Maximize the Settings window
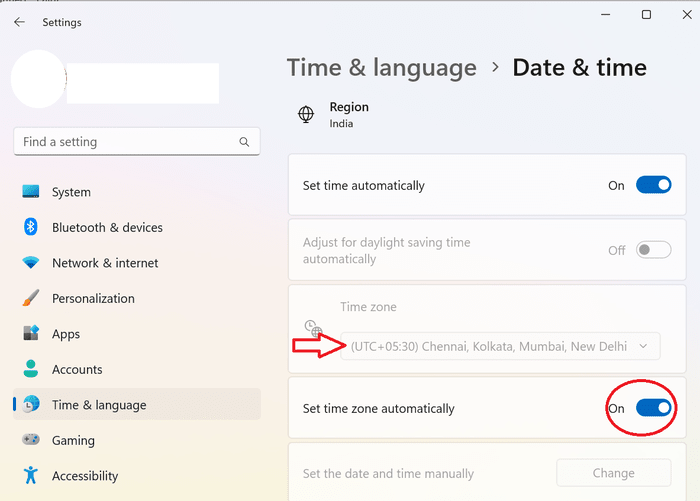The image size is (700, 501). tap(646, 15)
